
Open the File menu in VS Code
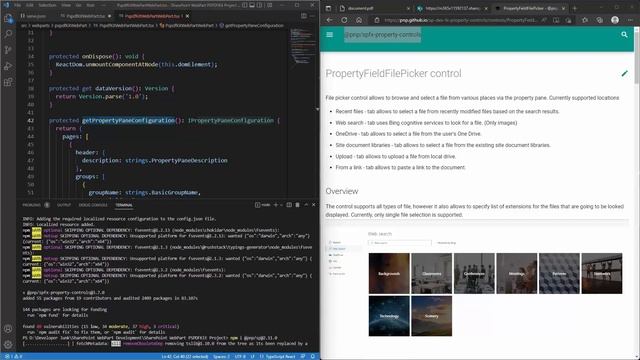point(18,5)
